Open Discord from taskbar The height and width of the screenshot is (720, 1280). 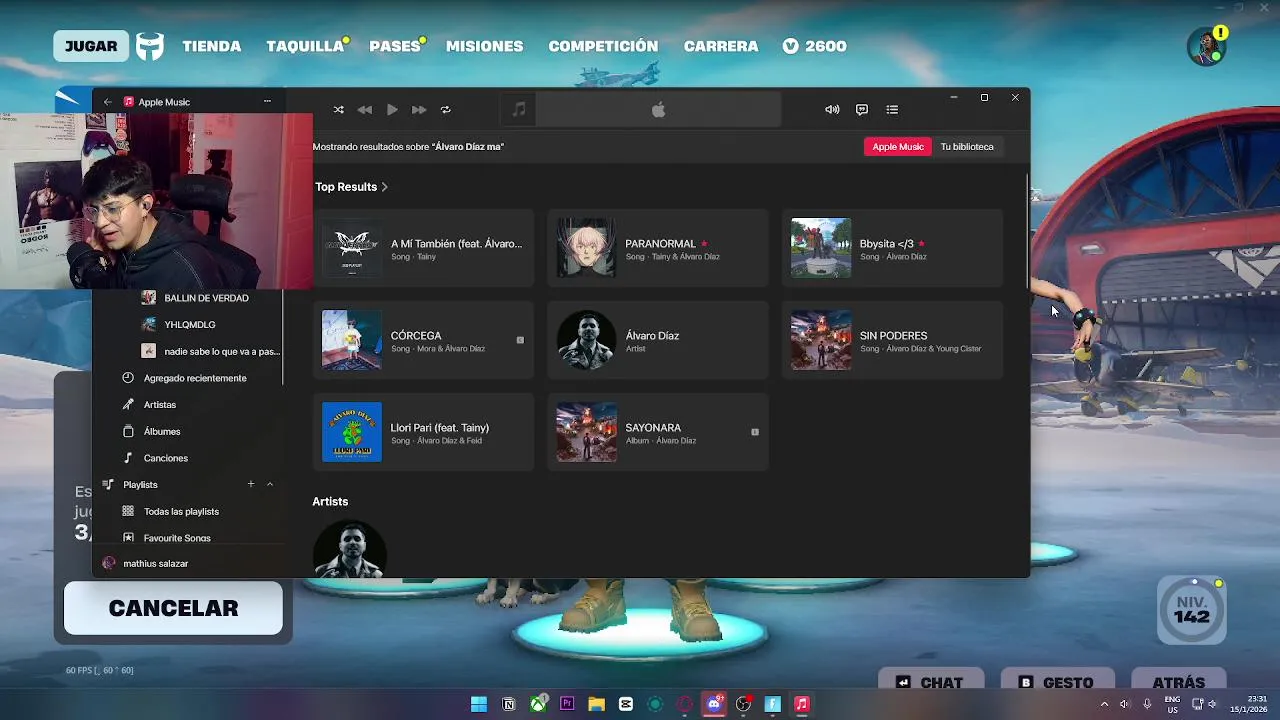point(714,704)
